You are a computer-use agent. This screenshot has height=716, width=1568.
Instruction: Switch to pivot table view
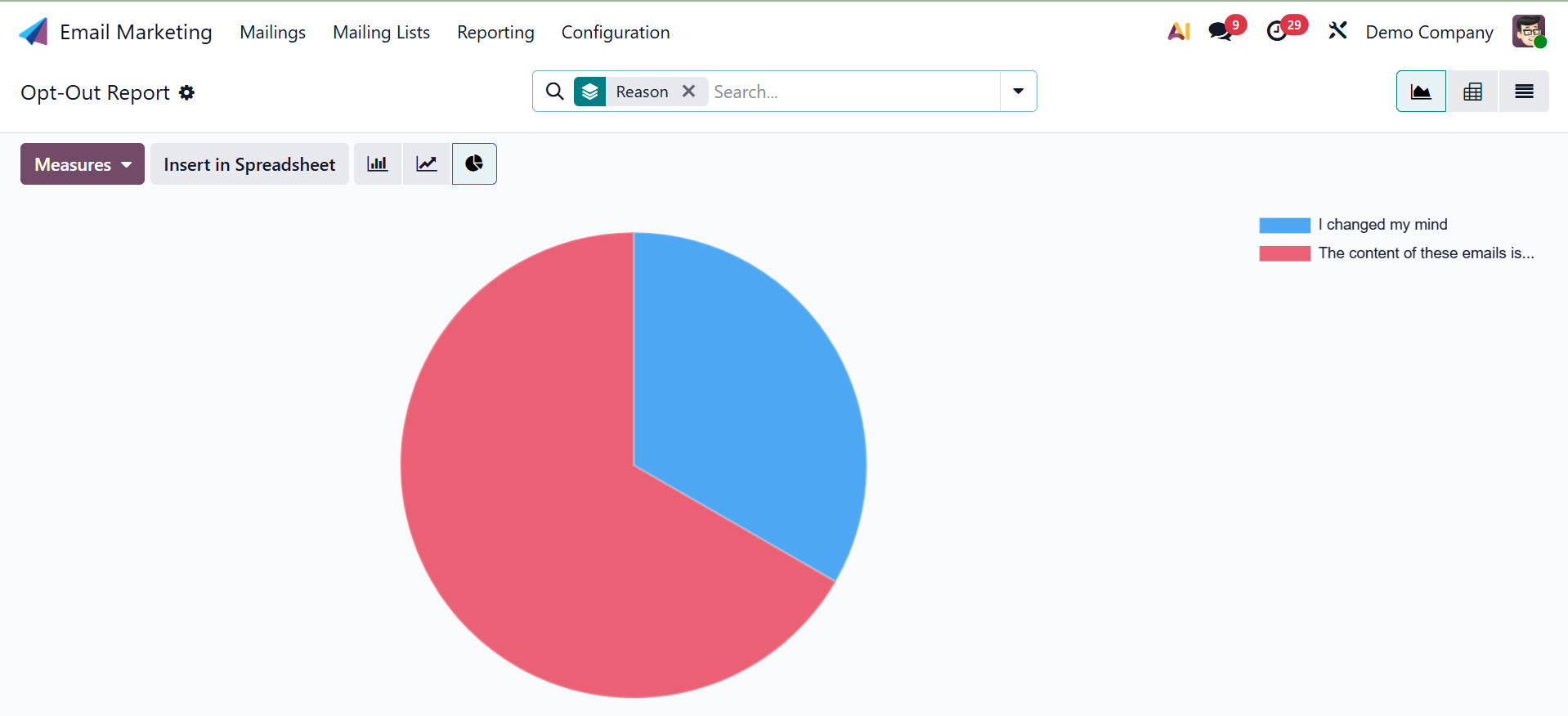point(1472,92)
